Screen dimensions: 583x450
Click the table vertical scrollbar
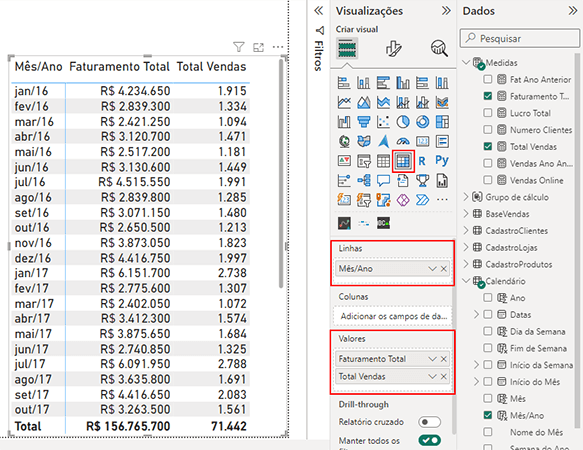[x=281, y=173]
